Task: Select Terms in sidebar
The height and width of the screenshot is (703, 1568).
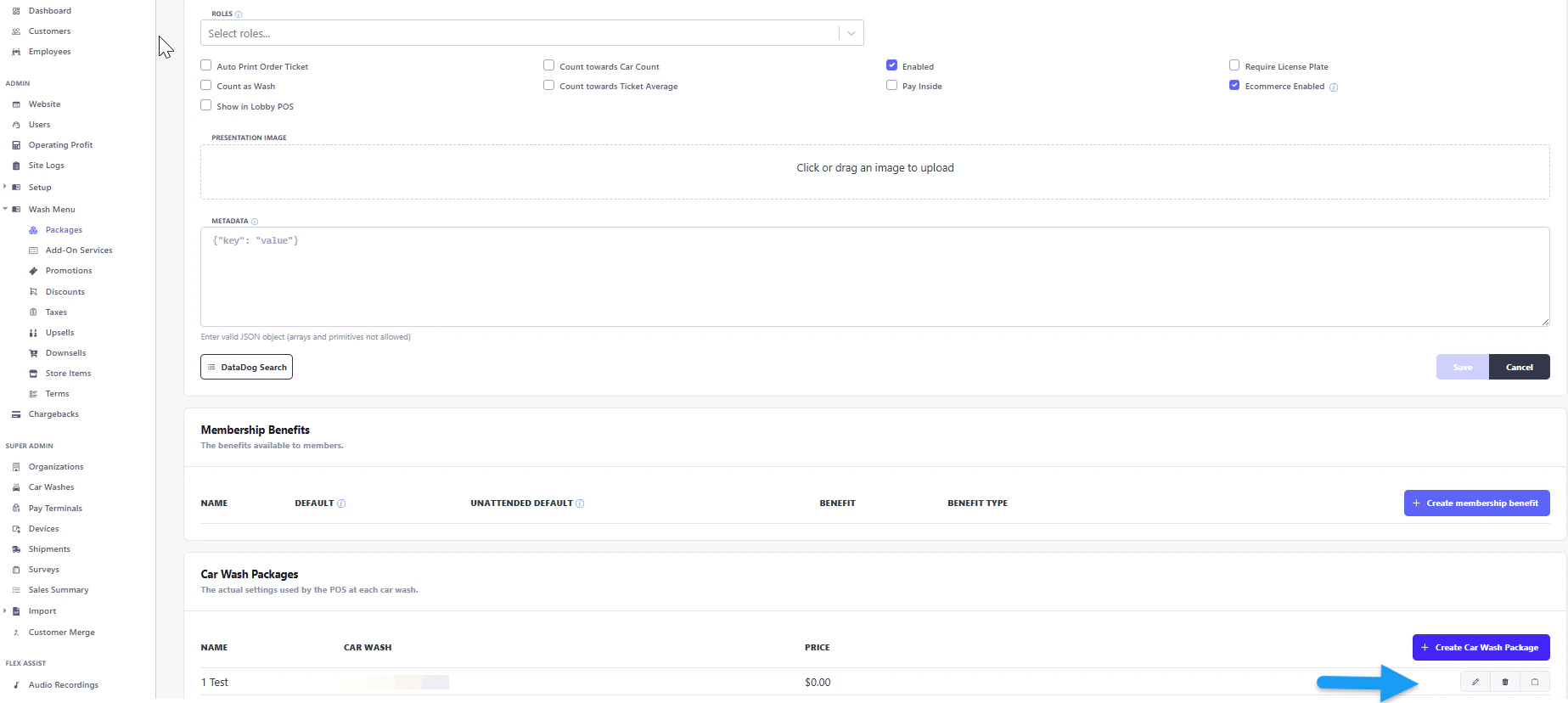Action: (x=57, y=394)
